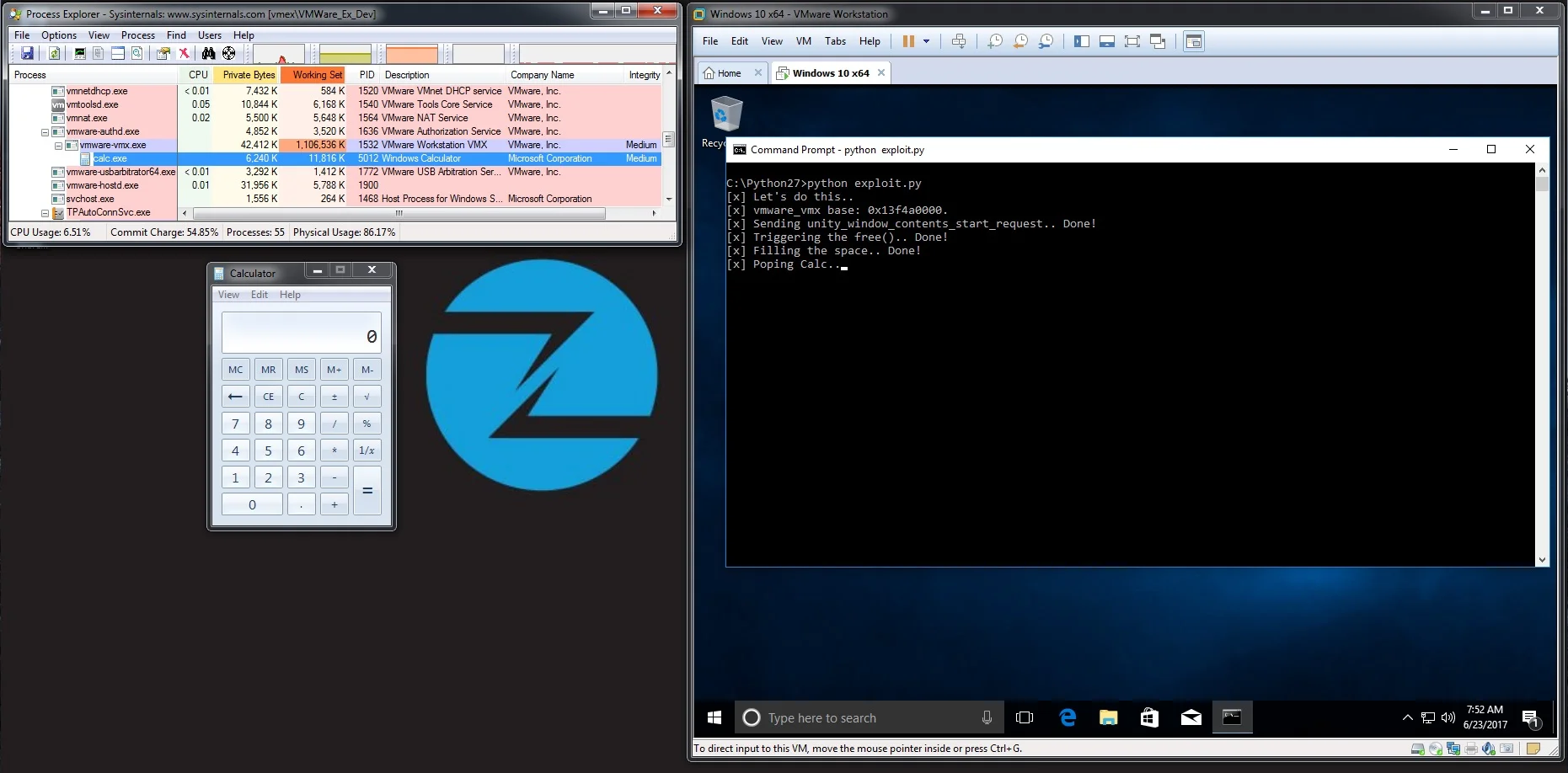Image resolution: width=1568 pixels, height=773 pixels.
Task: Click the Show Process Tree toolbar icon
Action: (99, 54)
